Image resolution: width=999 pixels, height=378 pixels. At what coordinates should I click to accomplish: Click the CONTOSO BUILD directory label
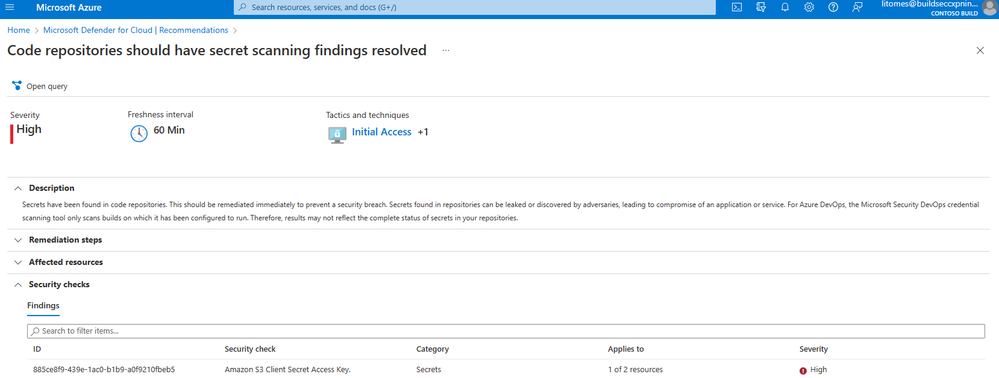955,13
